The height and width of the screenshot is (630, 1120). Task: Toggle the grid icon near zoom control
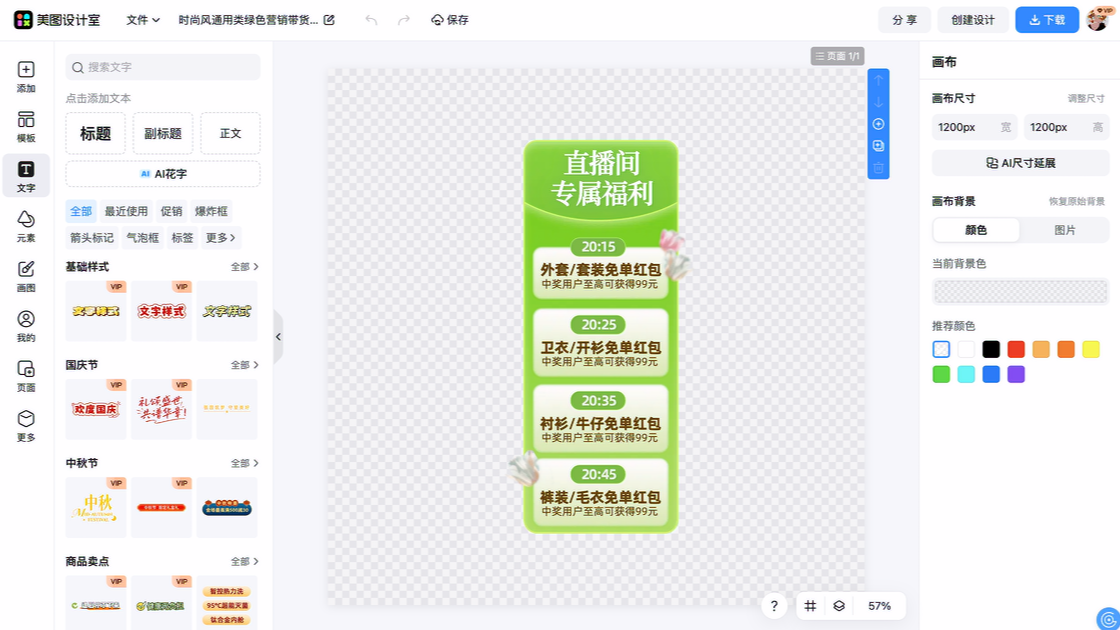tap(811, 606)
